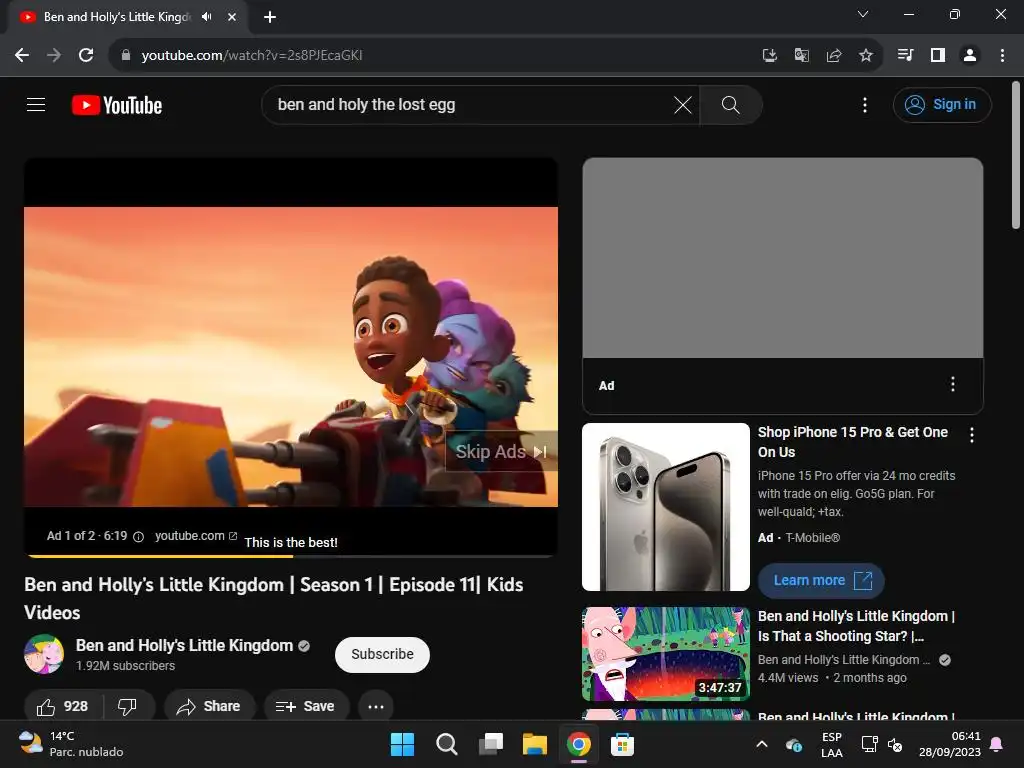Open Task View on the taskbar
Screen dimensions: 1024x768
coord(491,744)
